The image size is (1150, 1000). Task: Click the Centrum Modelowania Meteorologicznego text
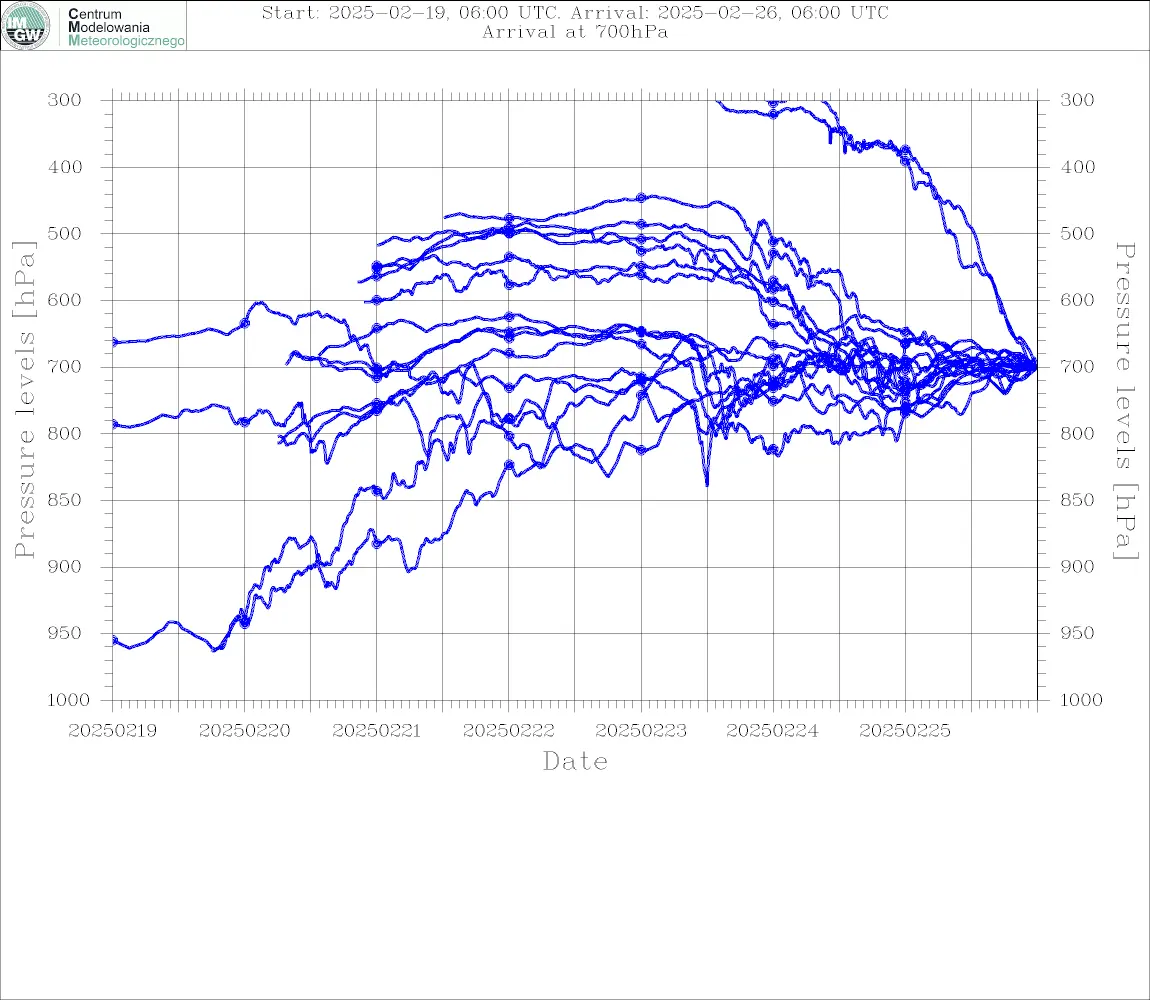click(x=126, y=27)
